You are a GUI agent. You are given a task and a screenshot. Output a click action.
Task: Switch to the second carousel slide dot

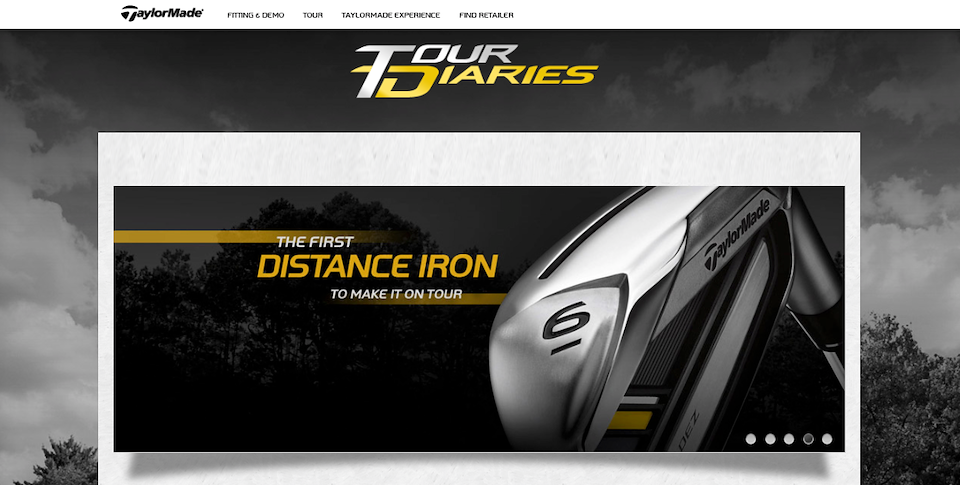pyautogui.click(x=770, y=439)
